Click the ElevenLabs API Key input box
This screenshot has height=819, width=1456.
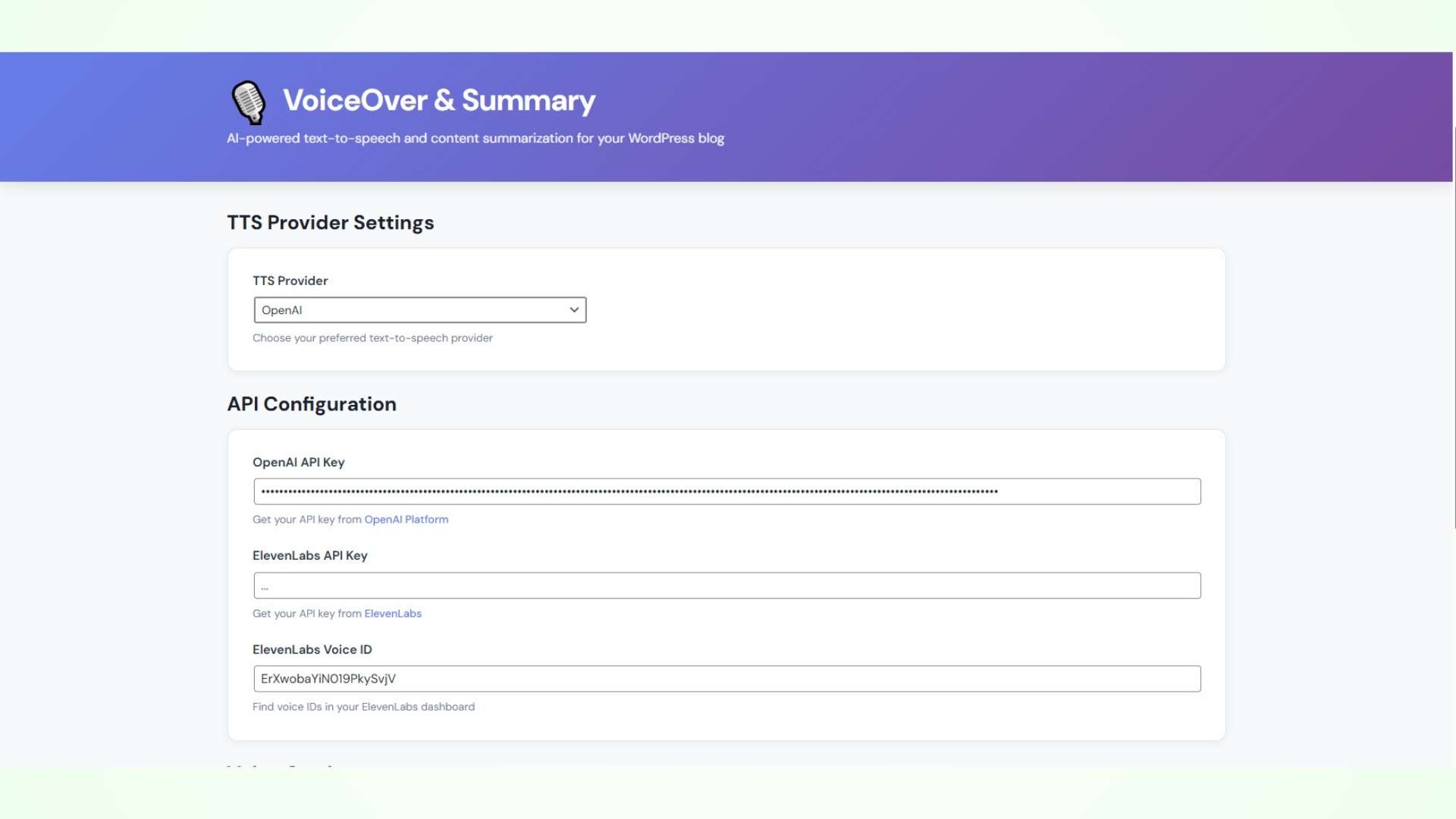click(x=726, y=585)
